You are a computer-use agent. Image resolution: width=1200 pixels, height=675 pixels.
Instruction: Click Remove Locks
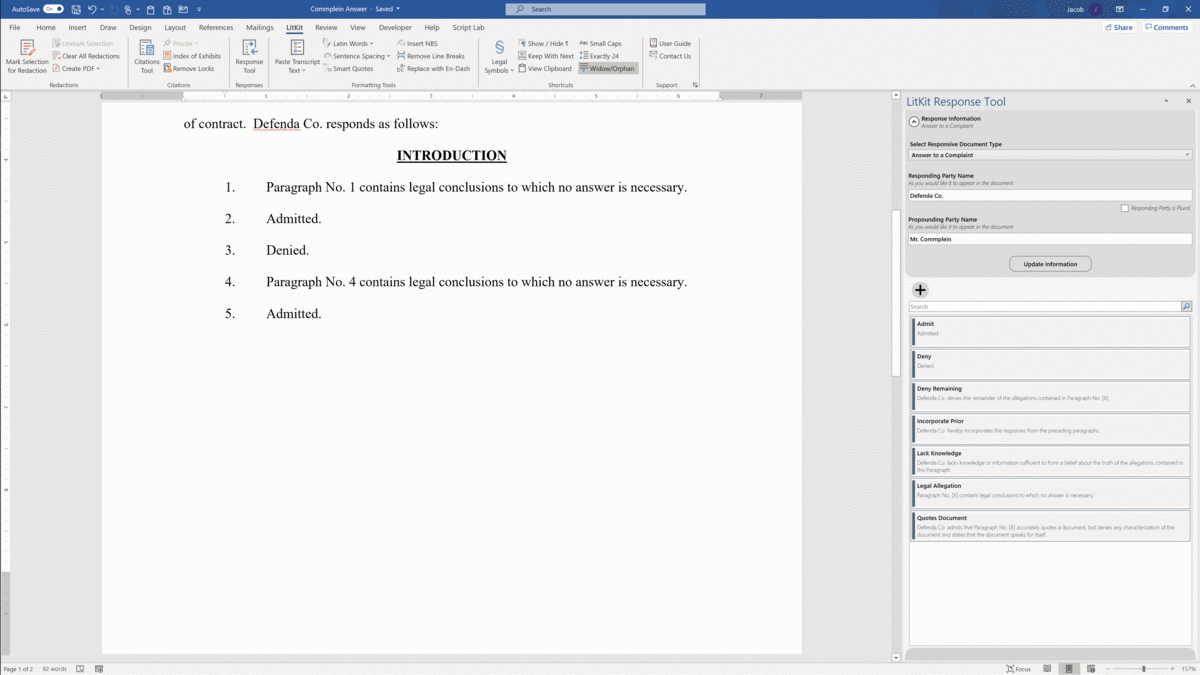point(189,69)
